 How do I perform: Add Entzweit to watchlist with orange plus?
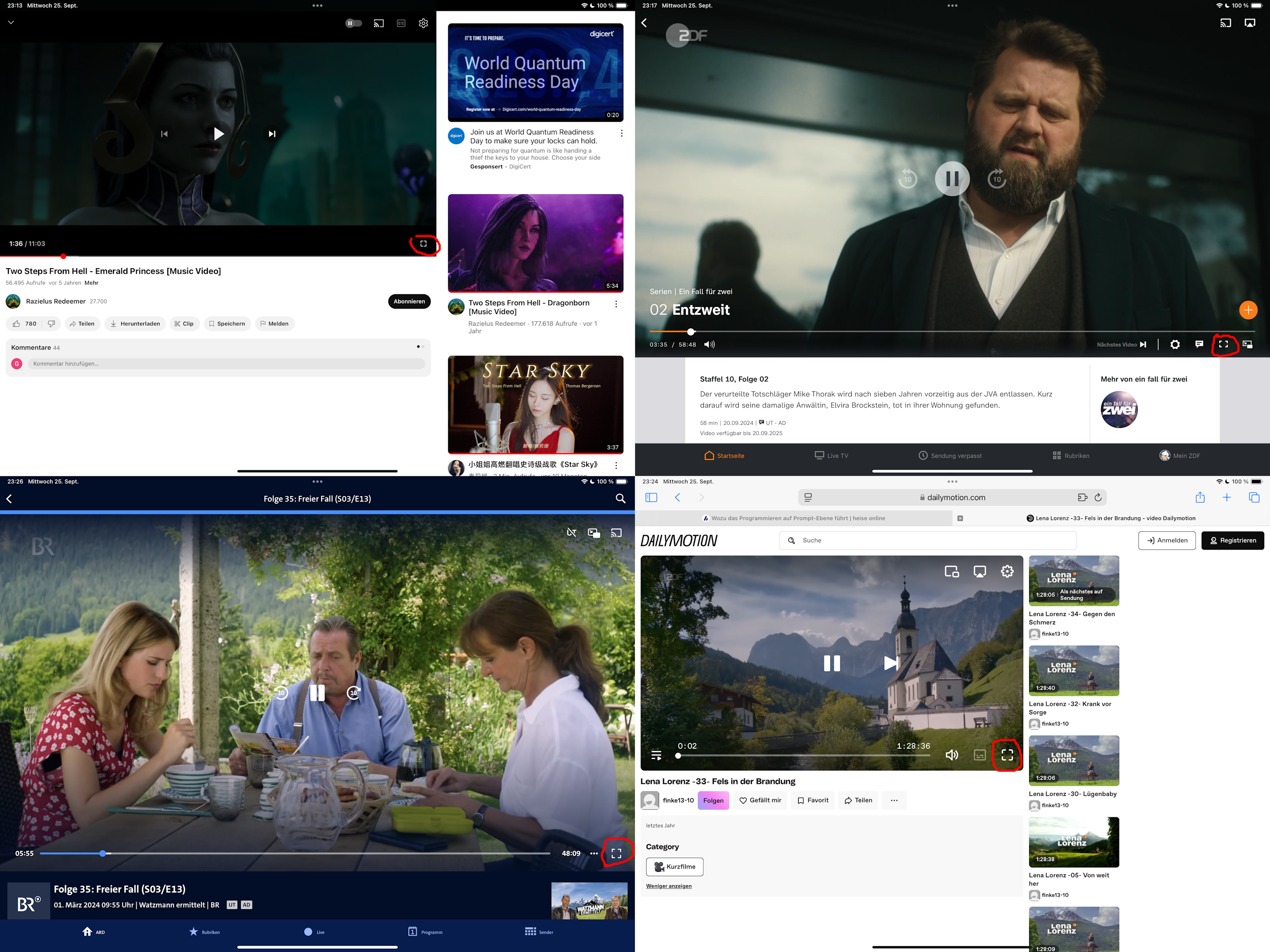(1248, 310)
